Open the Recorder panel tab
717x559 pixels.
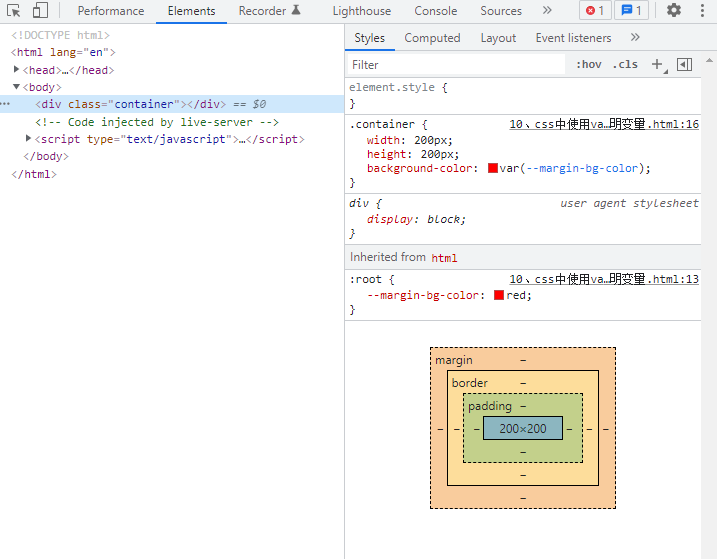click(269, 11)
